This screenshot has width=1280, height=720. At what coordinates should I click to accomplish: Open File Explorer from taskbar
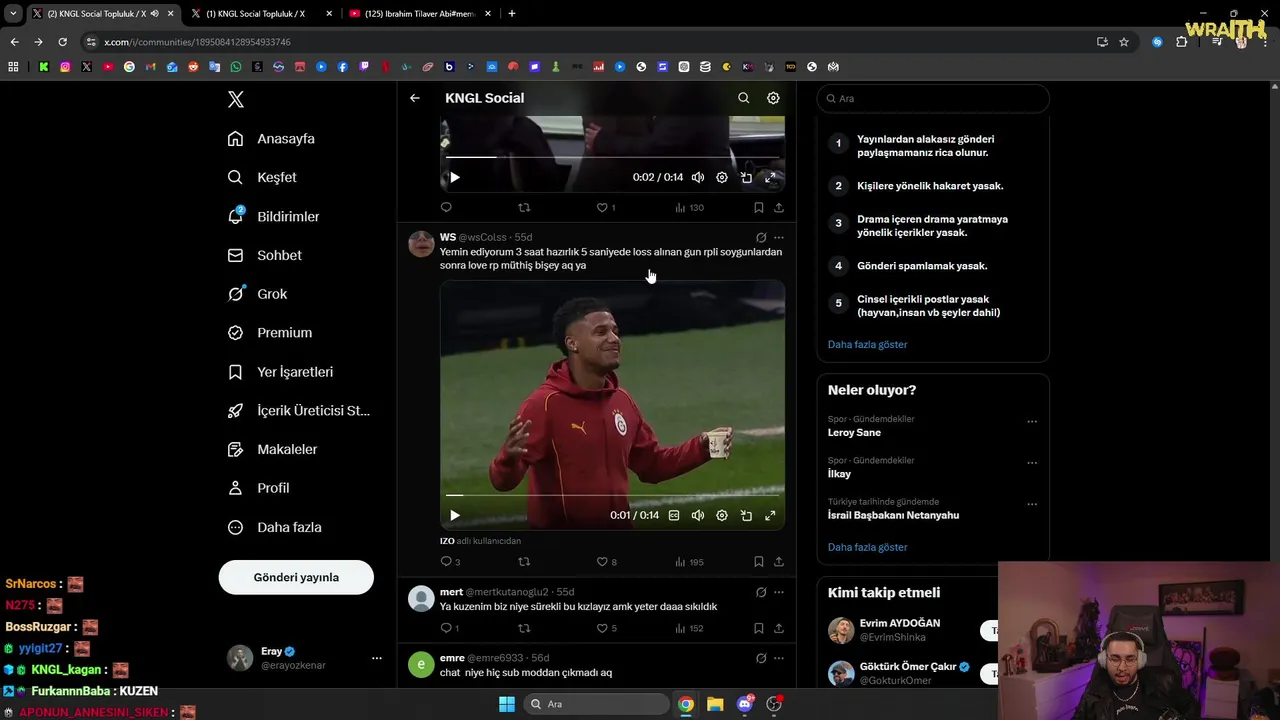[715, 704]
